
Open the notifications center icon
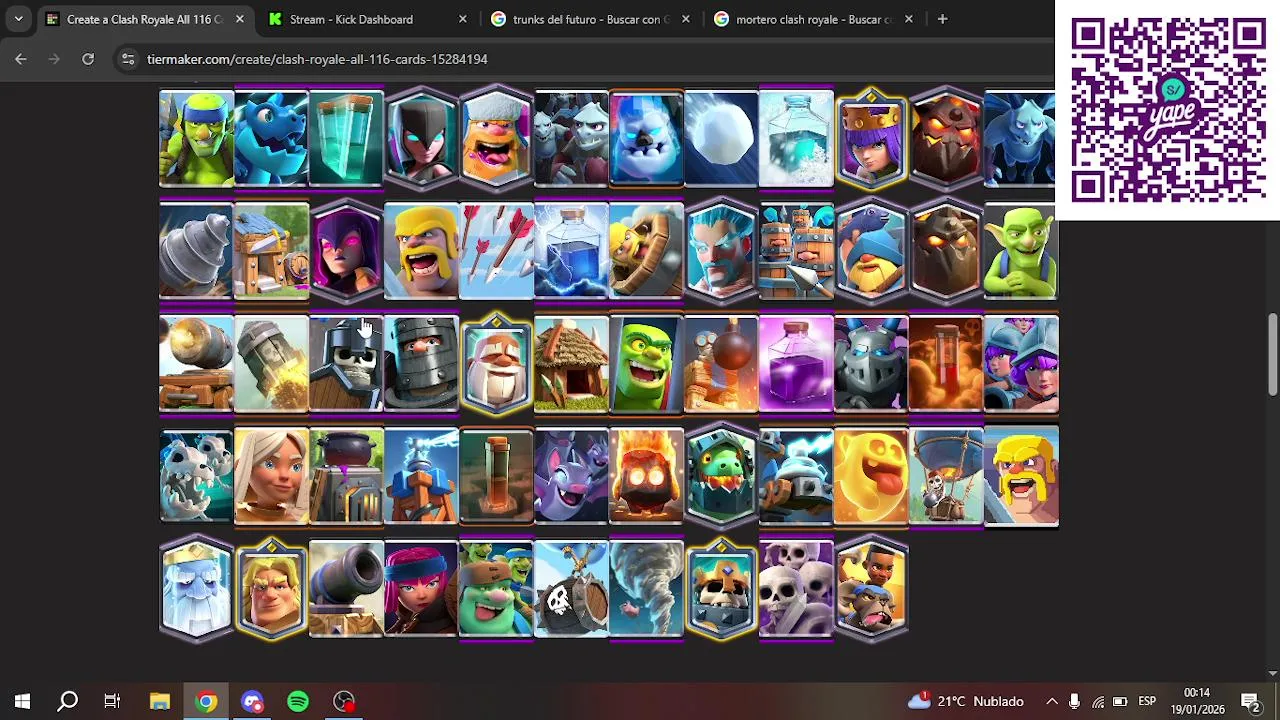tap(1251, 701)
